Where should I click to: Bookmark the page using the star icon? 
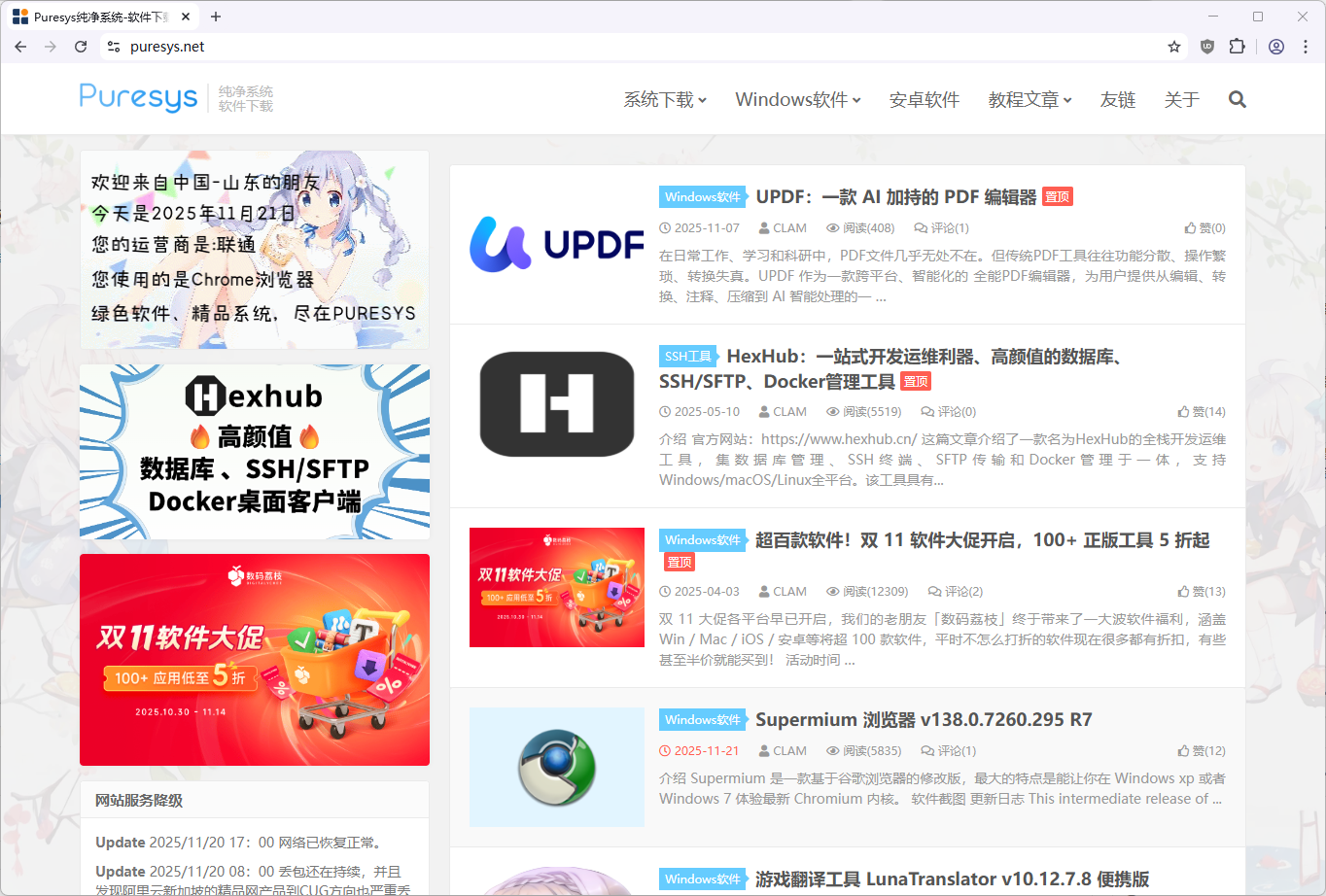coord(1173,46)
